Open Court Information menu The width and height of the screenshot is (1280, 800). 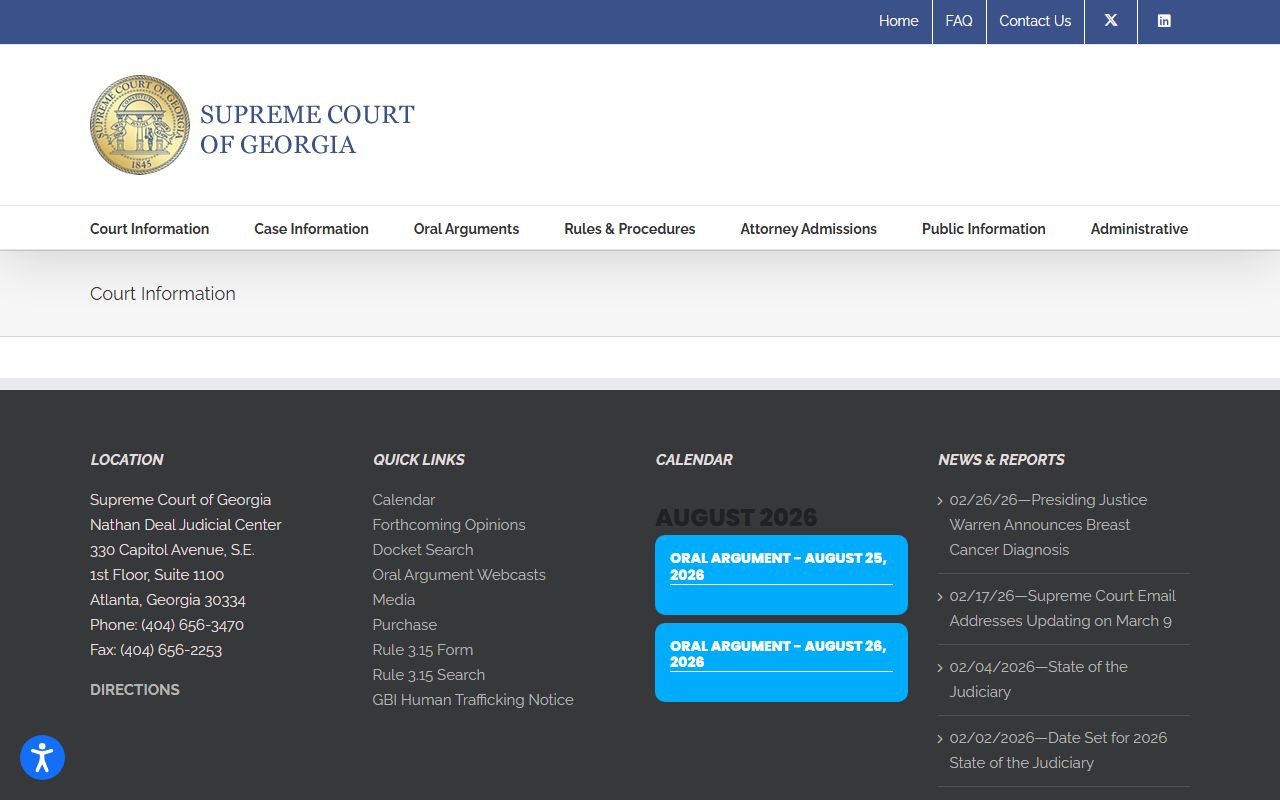pos(150,229)
